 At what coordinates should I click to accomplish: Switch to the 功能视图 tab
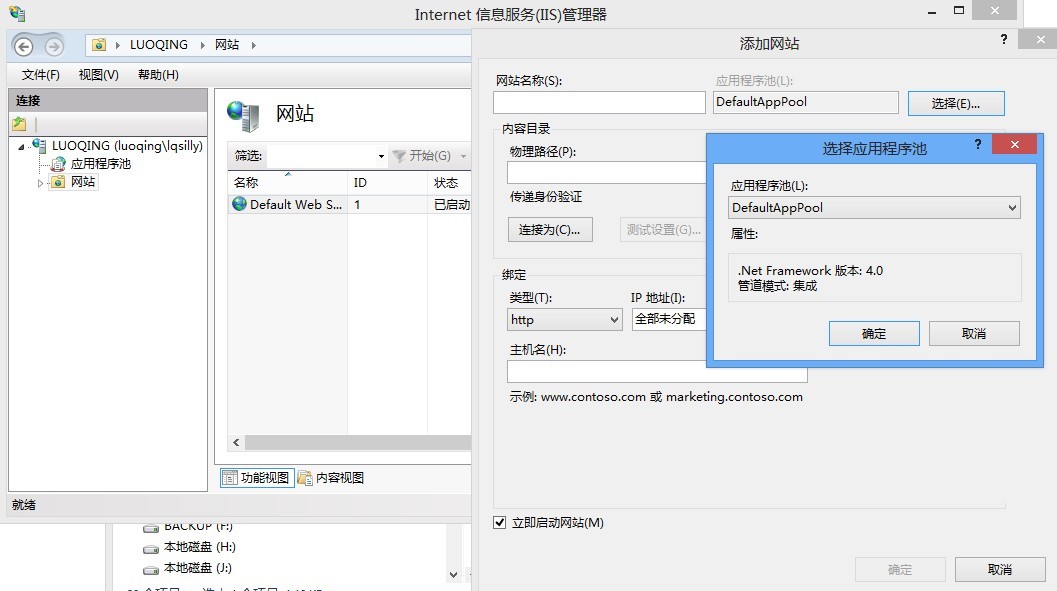pyautogui.click(x=257, y=478)
